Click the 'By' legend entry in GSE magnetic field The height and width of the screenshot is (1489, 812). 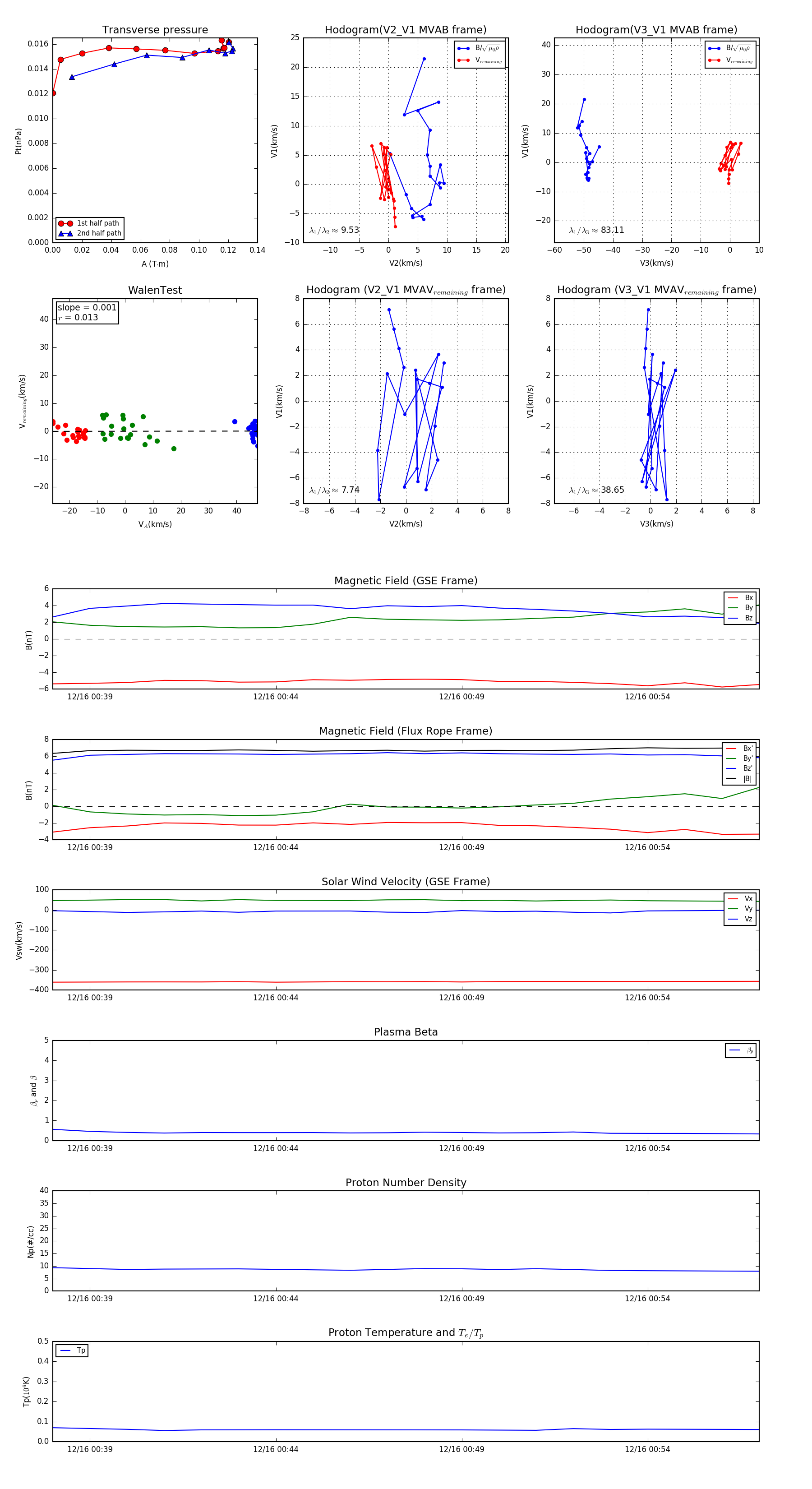tap(740, 608)
